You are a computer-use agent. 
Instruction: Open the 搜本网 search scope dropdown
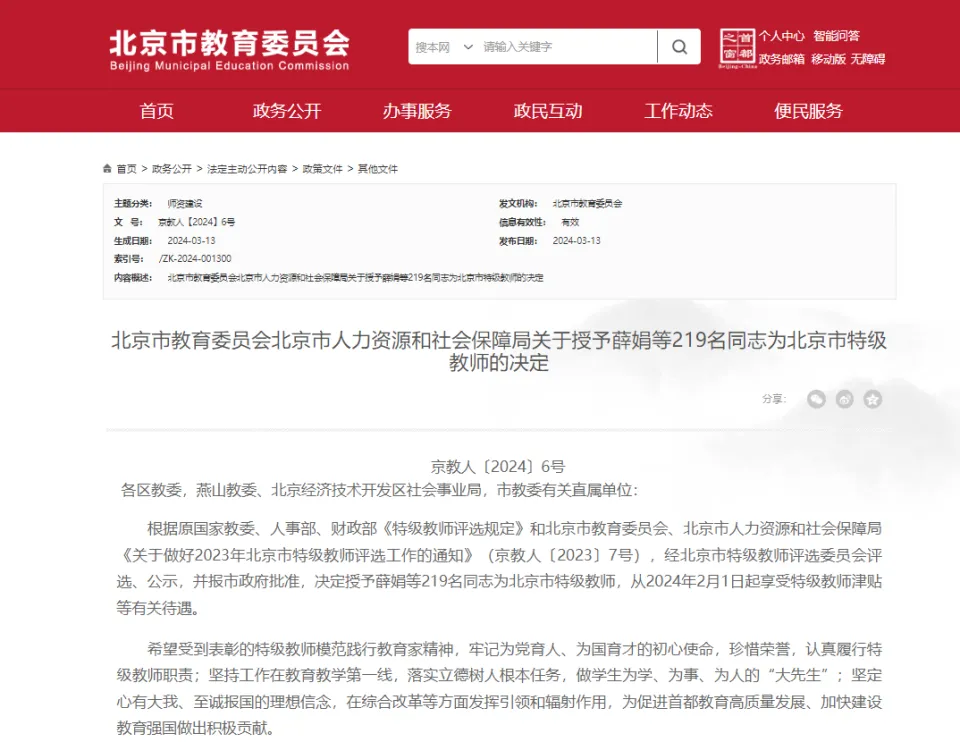click(x=444, y=47)
